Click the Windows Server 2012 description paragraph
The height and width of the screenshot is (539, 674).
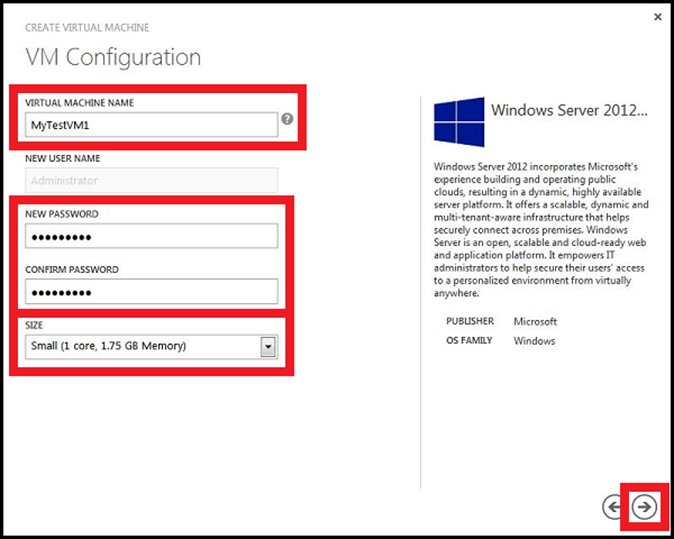(x=541, y=230)
